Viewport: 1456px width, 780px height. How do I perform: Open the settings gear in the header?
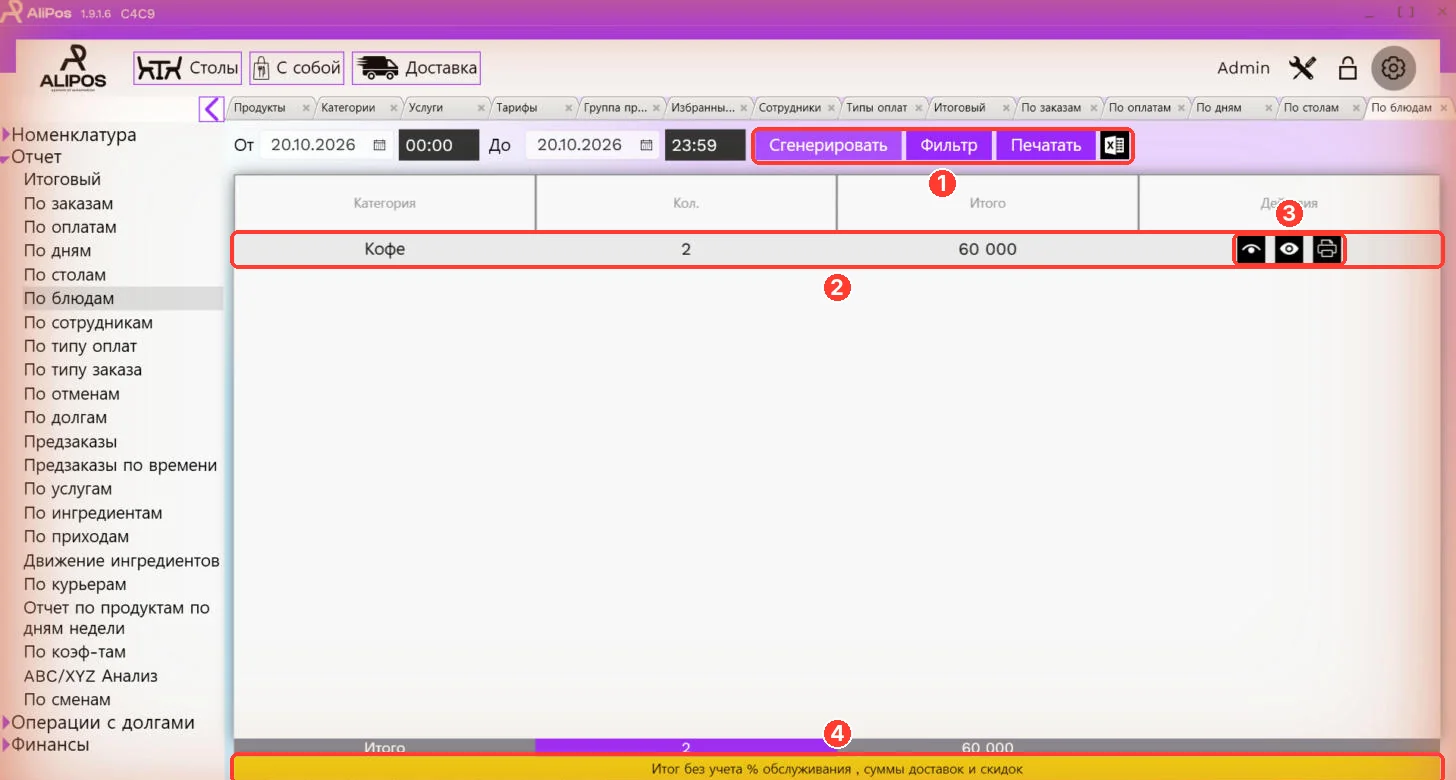click(x=1394, y=68)
